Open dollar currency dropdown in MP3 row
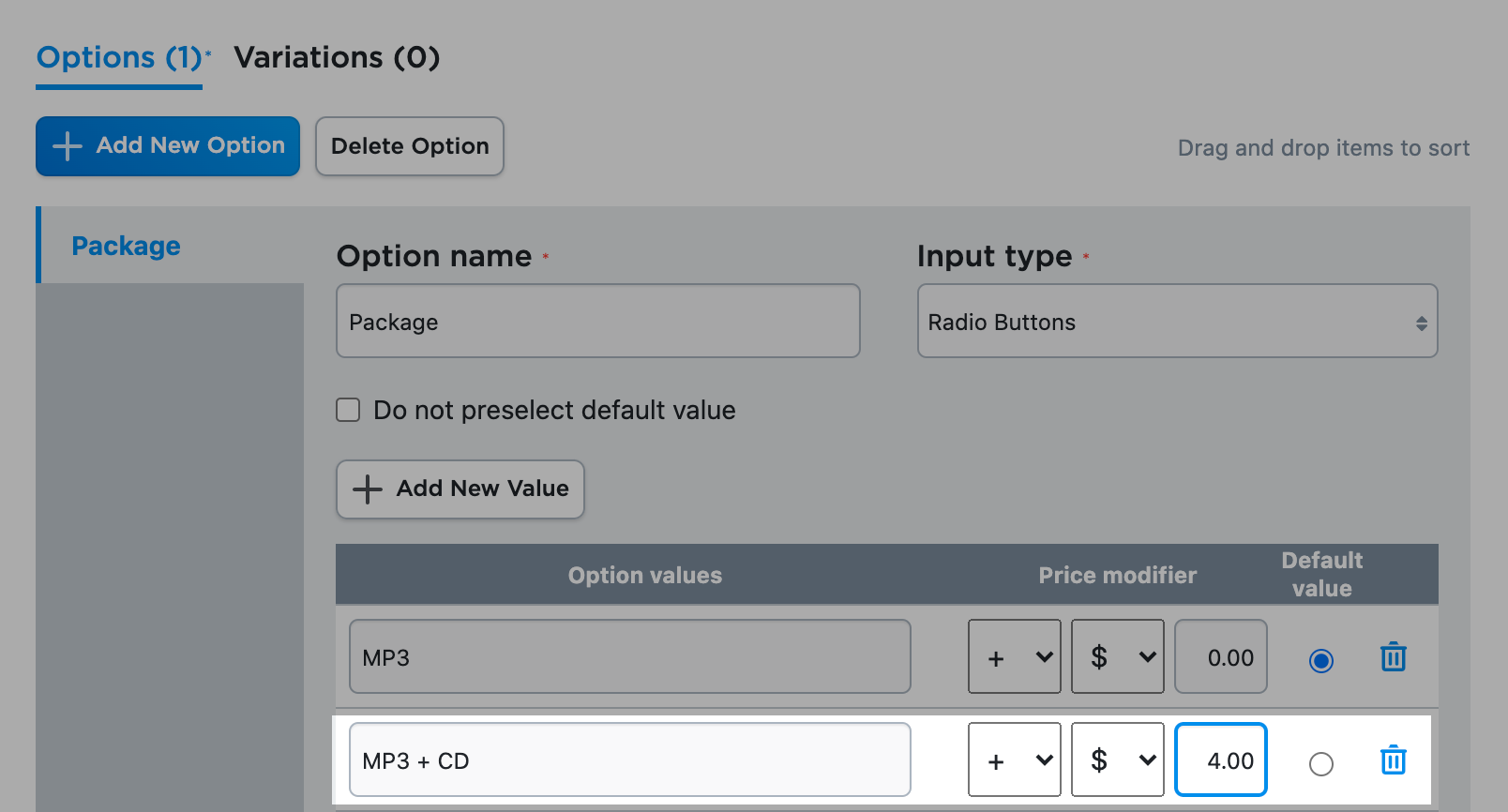Viewport: 1508px width, 812px height. pos(1117,656)
